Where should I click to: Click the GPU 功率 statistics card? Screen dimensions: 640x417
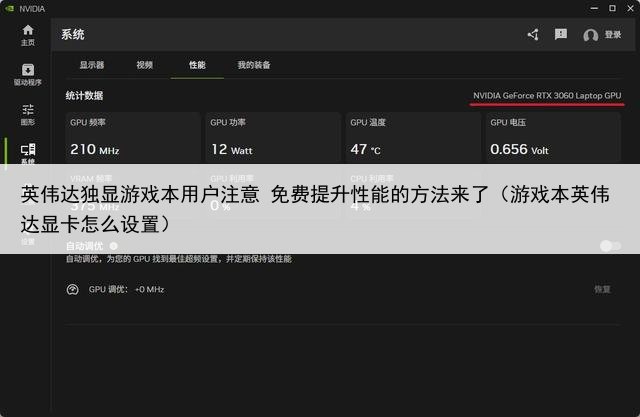[269, 138]
